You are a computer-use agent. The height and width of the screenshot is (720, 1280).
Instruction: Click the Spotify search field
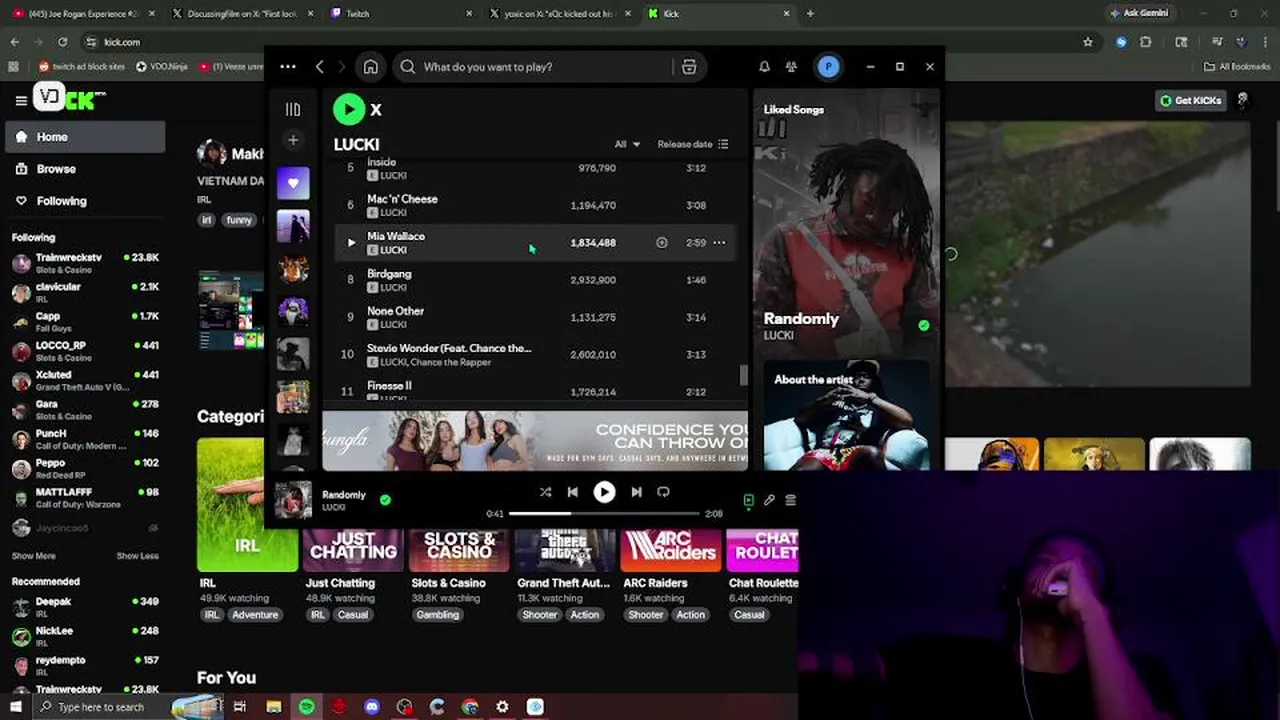pyautogui.click(x=540, y=67)
